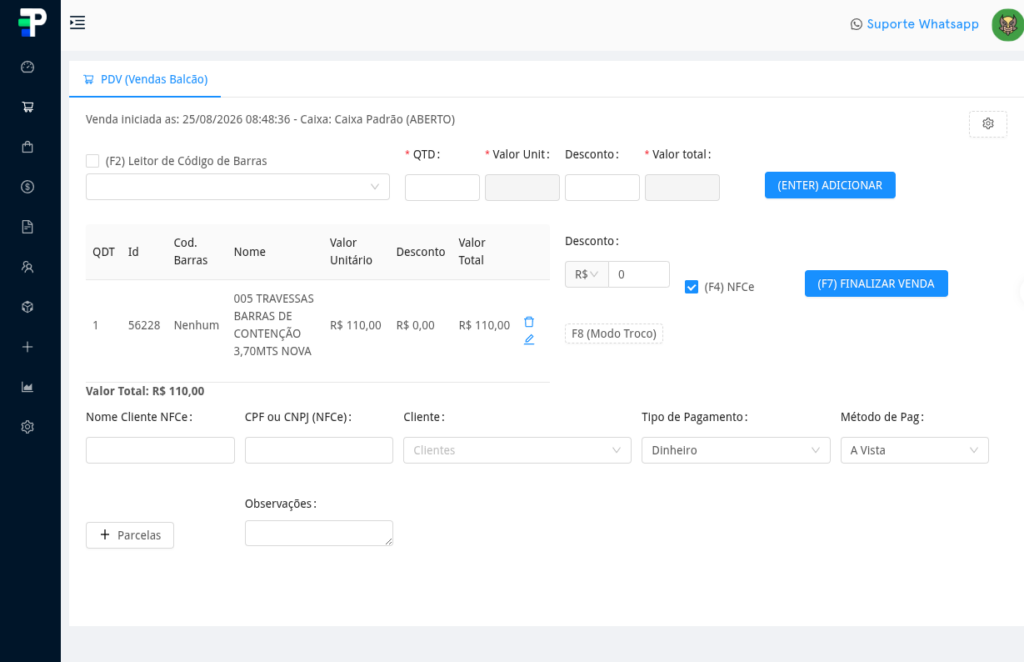Expand the Clientes dropdown
Image resolution: width=1024 pixels, height=662 pixels.
(517, 450)
